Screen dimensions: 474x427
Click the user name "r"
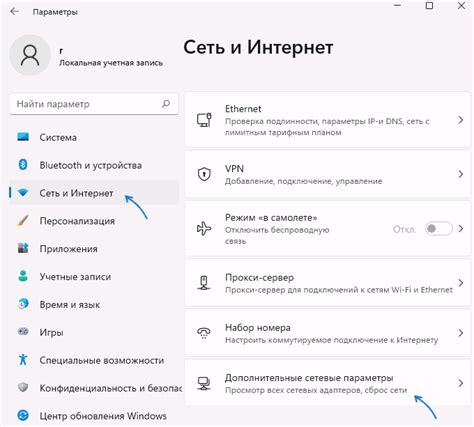[61, 51]
